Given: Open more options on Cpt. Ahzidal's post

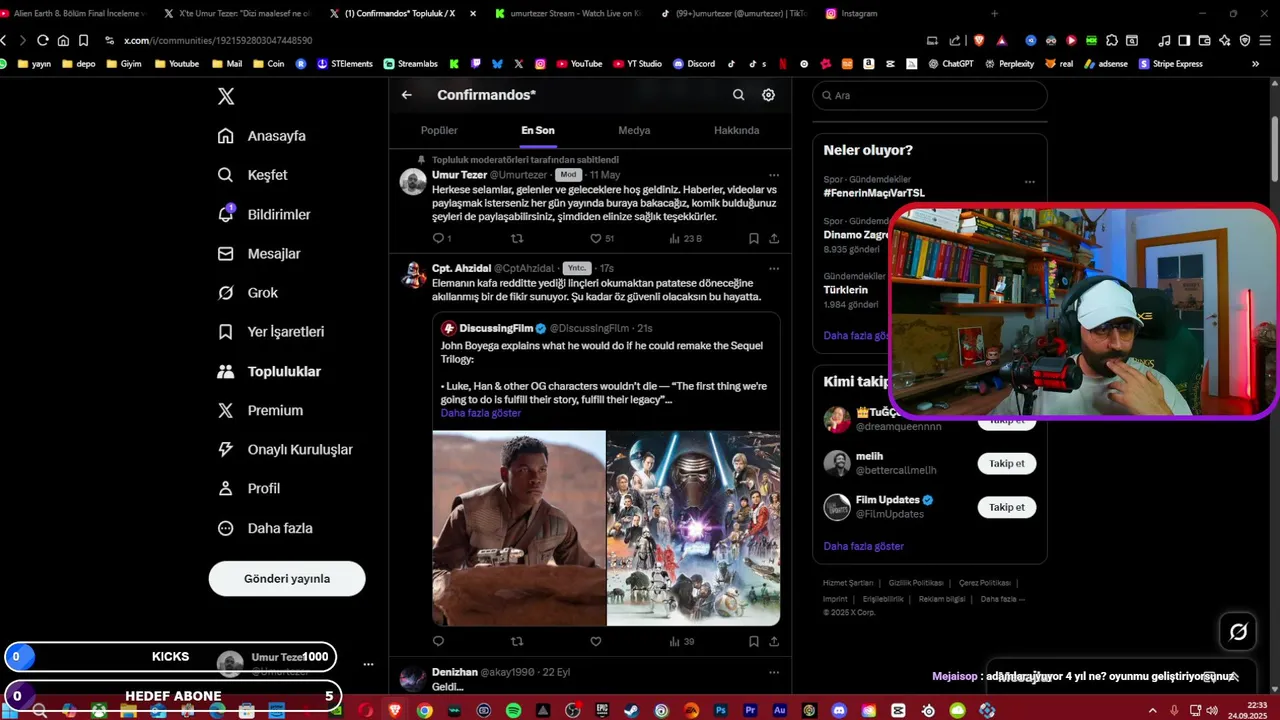Looking at the screenshot, I should (x=774, y=268).
